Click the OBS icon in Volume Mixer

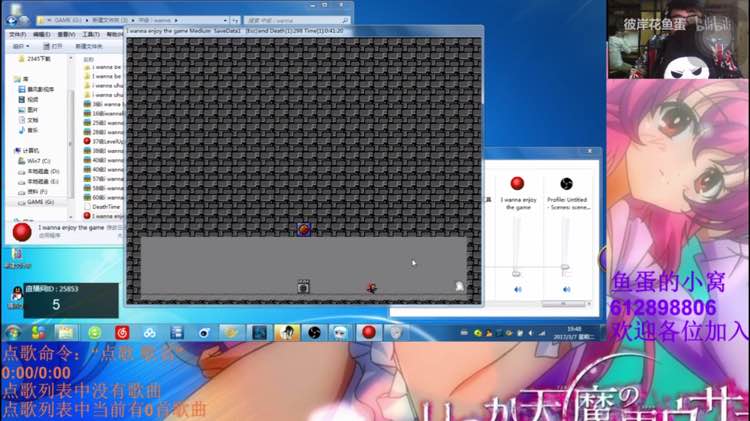(566, 184)
